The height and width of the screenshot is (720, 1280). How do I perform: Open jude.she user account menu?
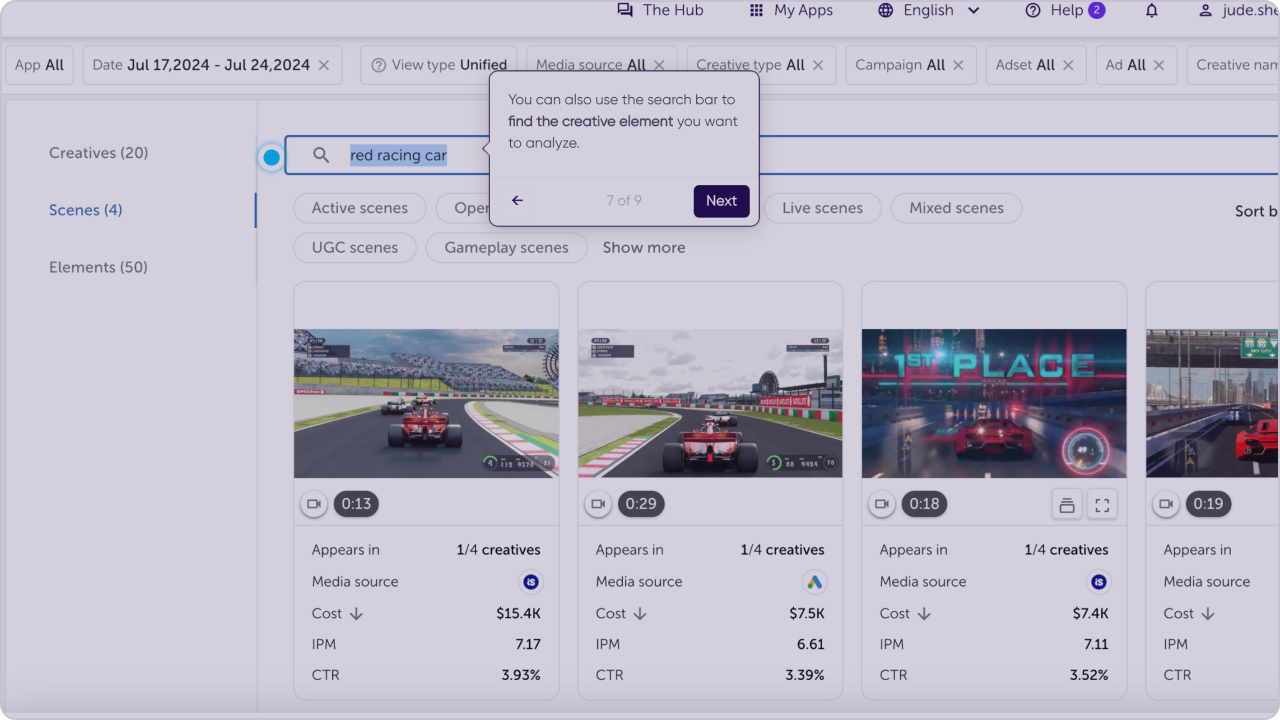click(x=1238, y=10)
